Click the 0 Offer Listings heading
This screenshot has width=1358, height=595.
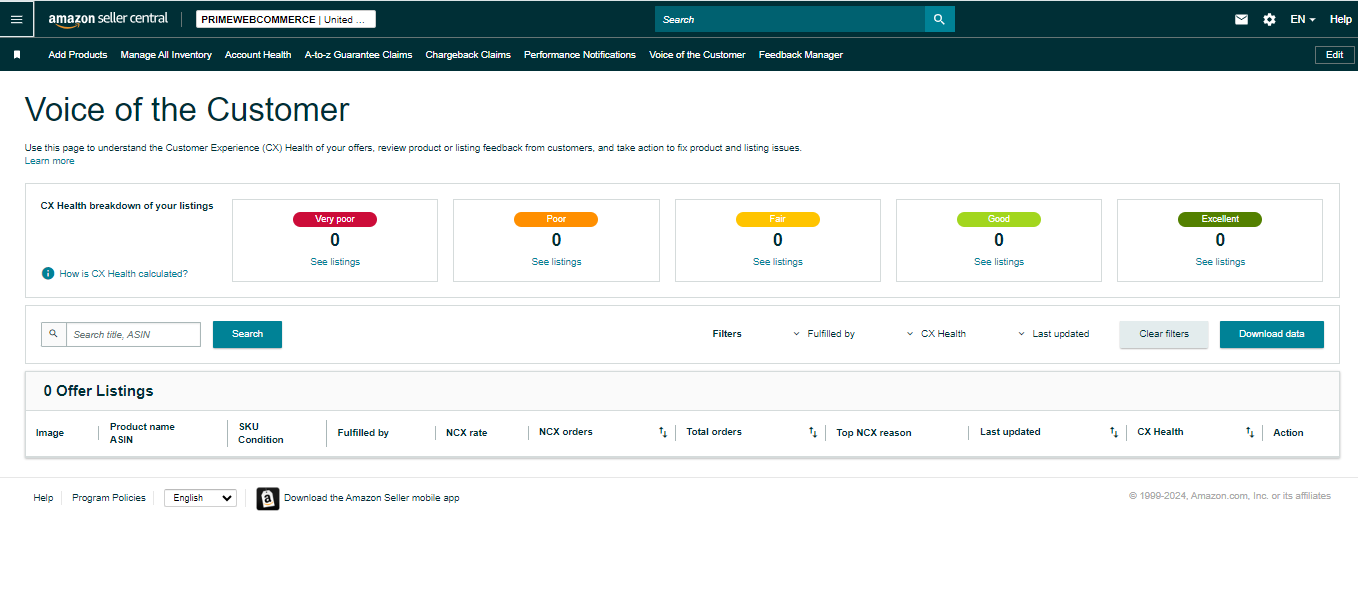coord(98,391)
